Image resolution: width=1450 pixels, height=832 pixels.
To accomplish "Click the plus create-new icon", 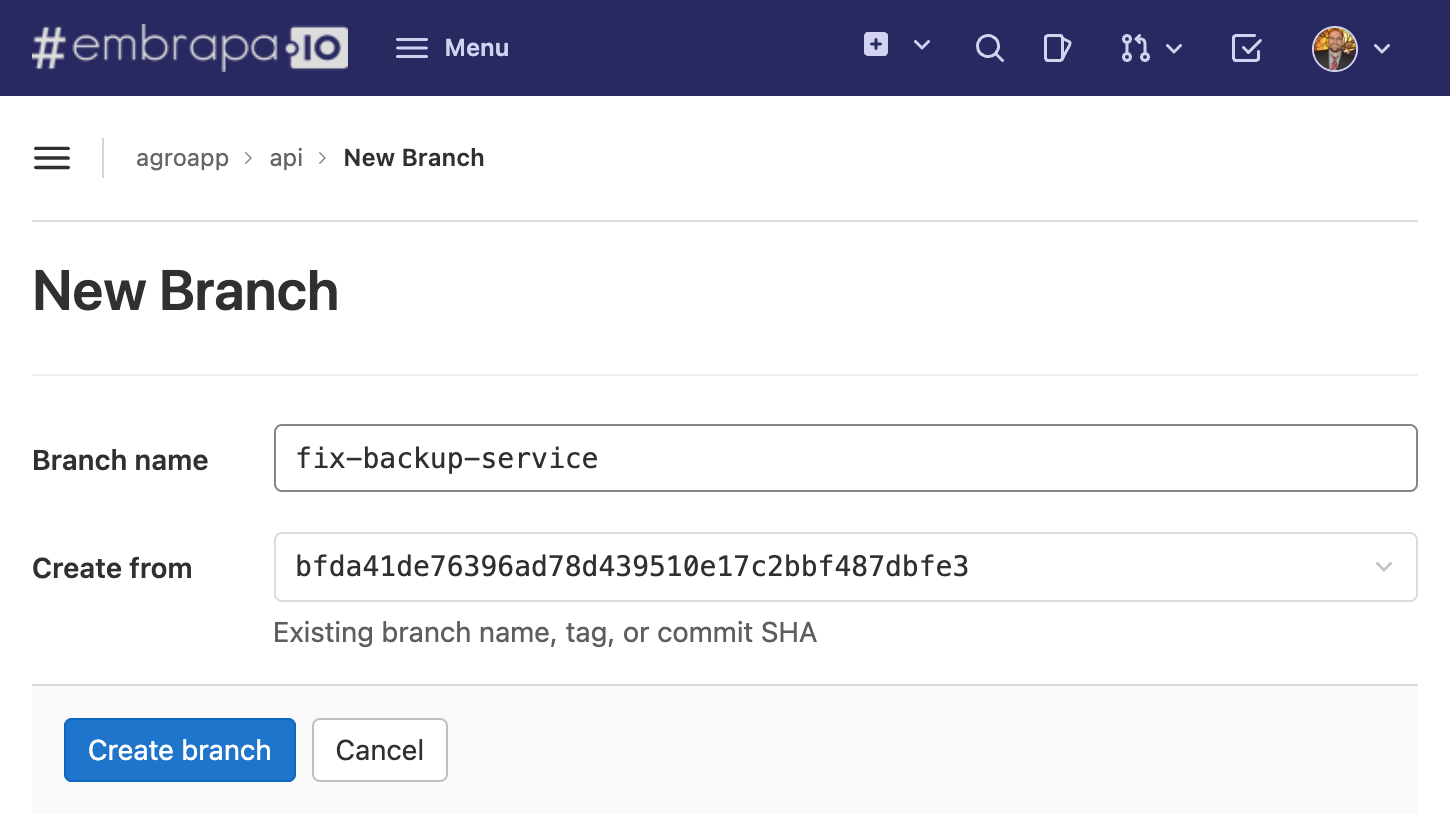I will click(x=876, y=45).
